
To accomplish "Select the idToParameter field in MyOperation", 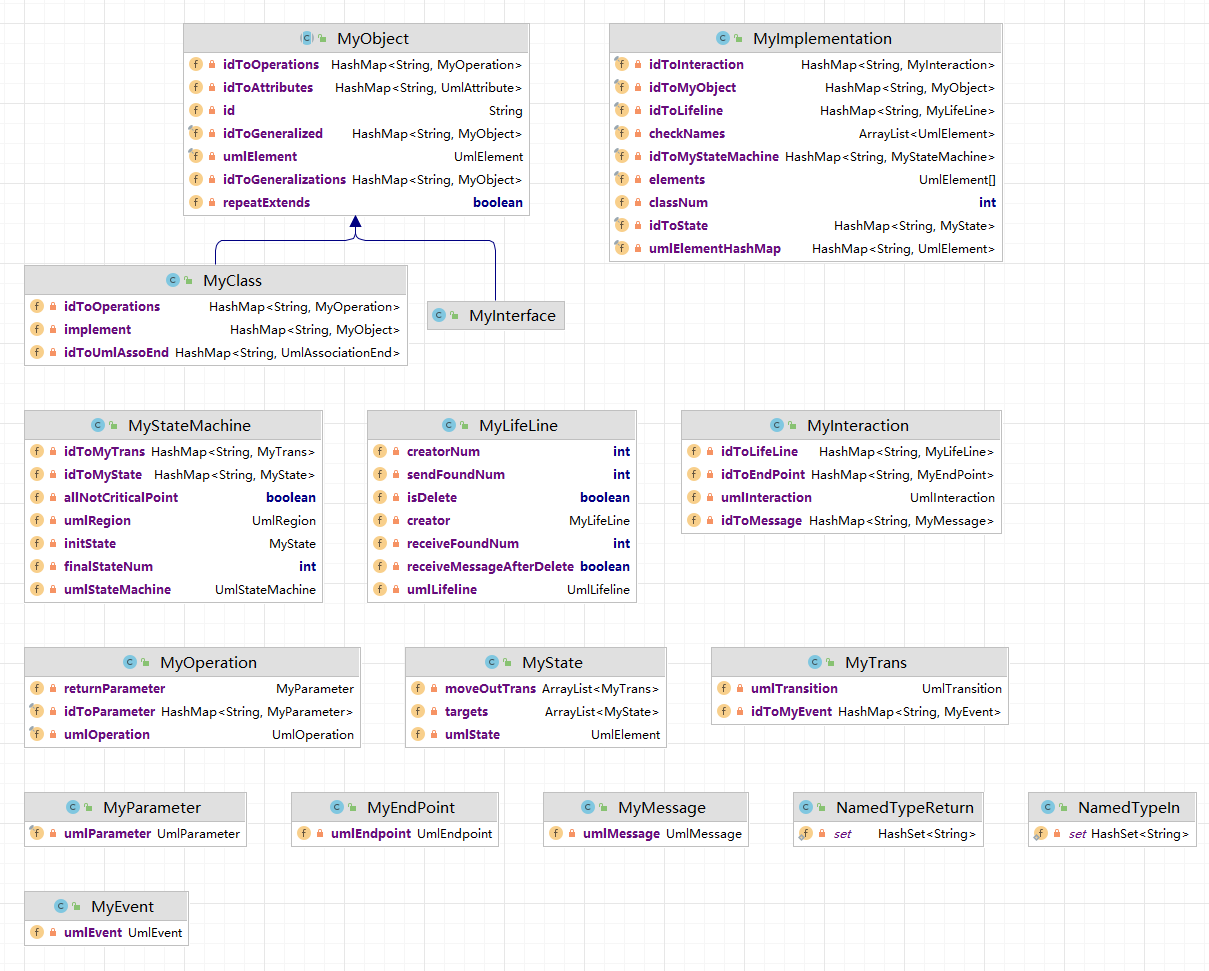I will pos(192,712).
